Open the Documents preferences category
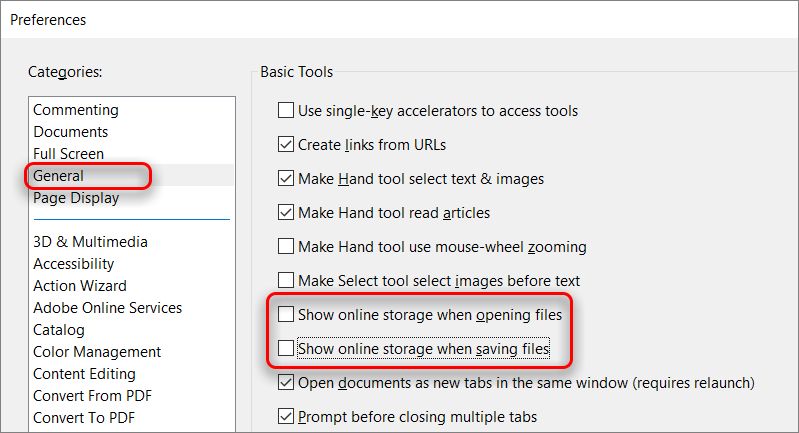The height and width of the screenshot is (433, 799). pos(71,132)
